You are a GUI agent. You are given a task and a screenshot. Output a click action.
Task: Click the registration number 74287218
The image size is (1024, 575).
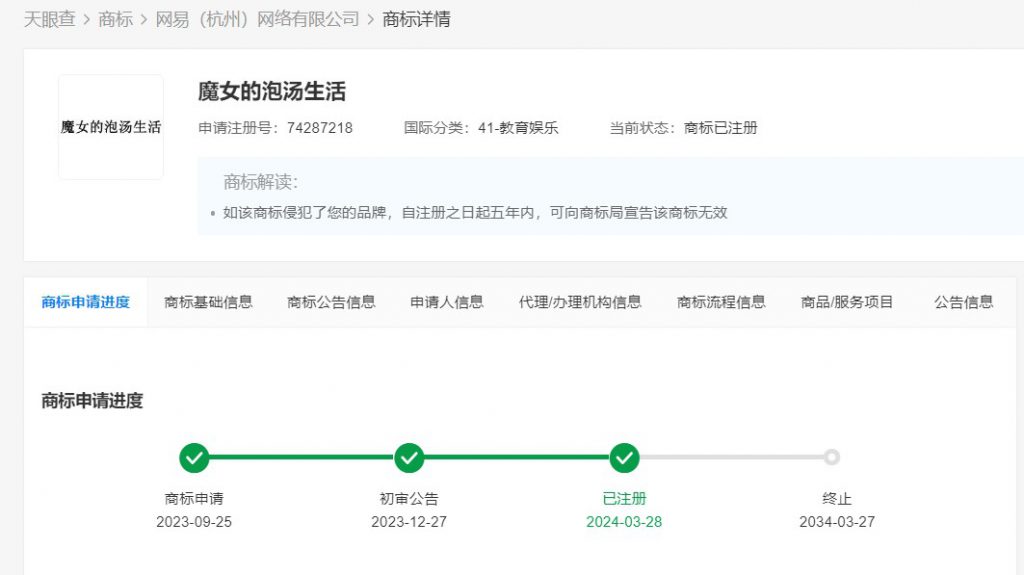[319, 127]
